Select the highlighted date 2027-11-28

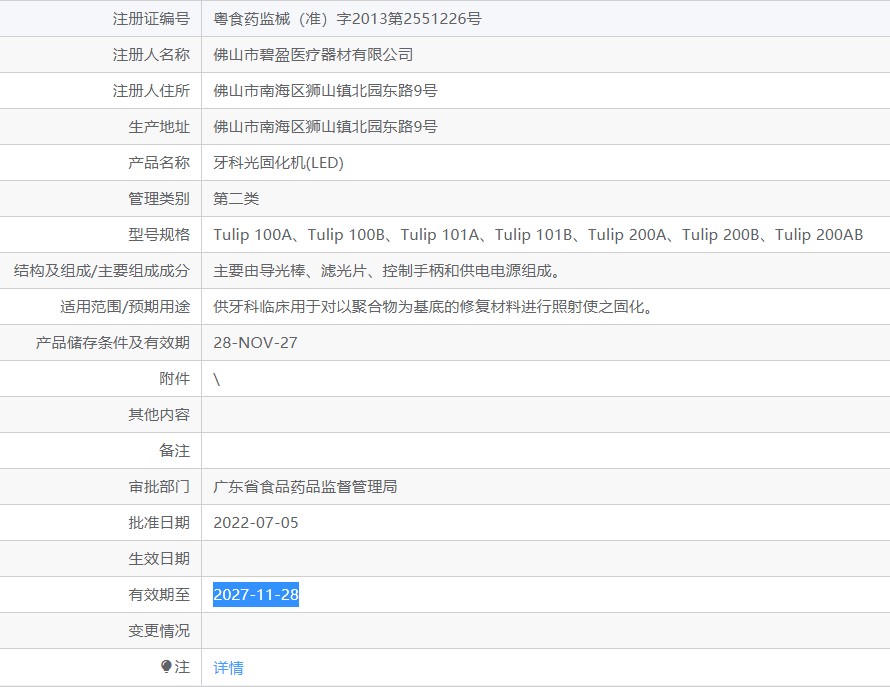pyautogui.click(x=256, y=594)
